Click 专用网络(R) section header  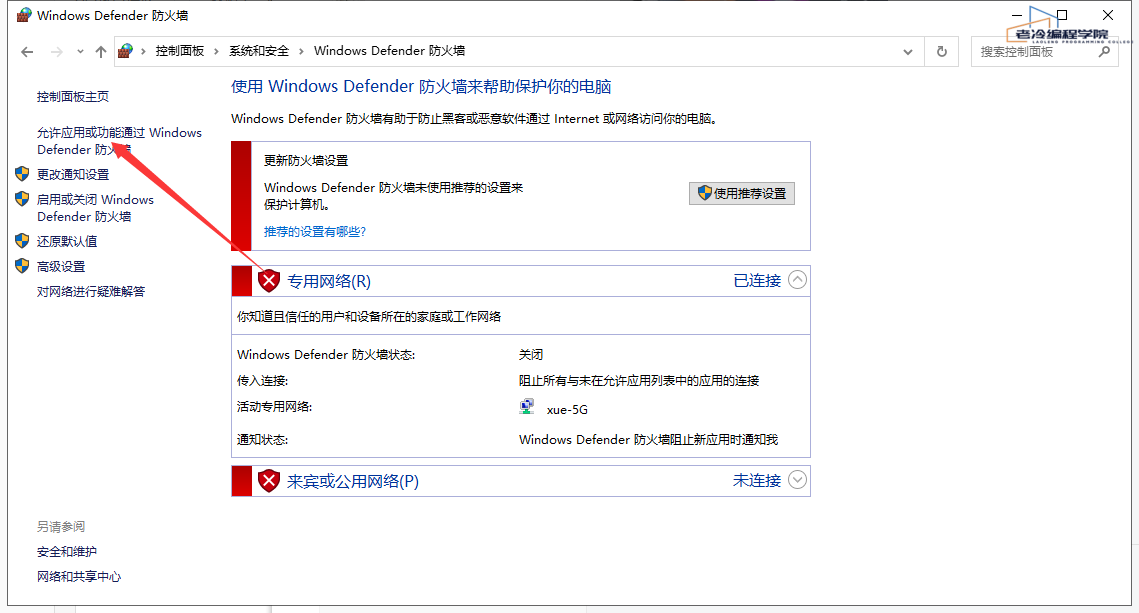328,281
